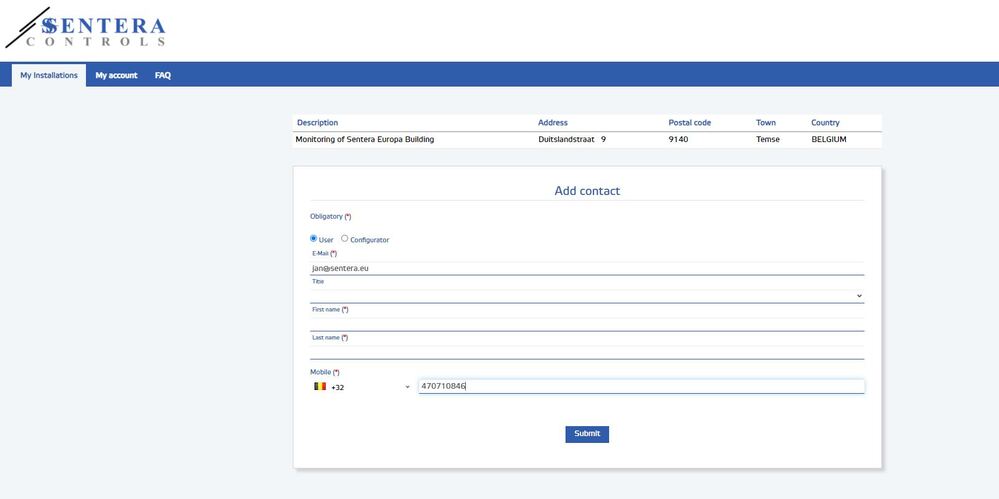999x499 pixels.
Task: Select the User radio button
Action: (313, 239)
